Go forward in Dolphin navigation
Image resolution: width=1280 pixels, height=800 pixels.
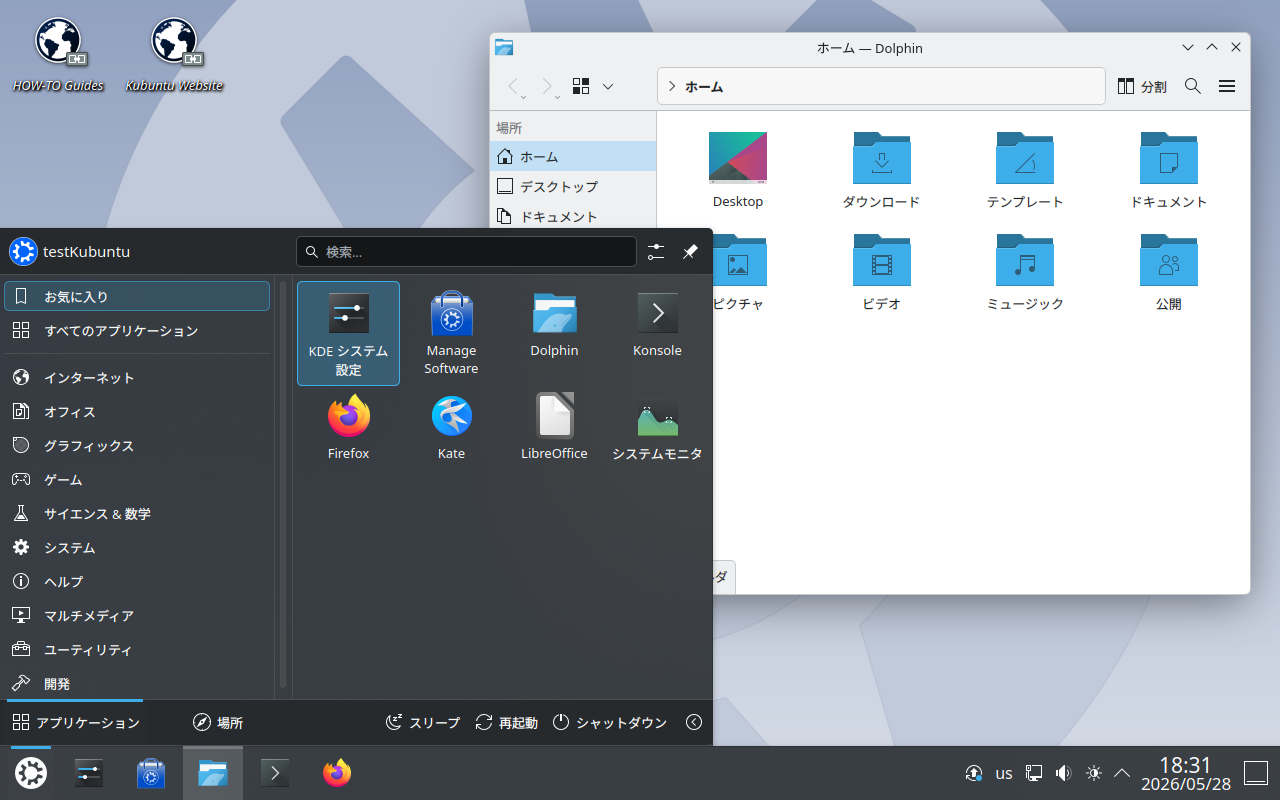[x=549, y=87]
